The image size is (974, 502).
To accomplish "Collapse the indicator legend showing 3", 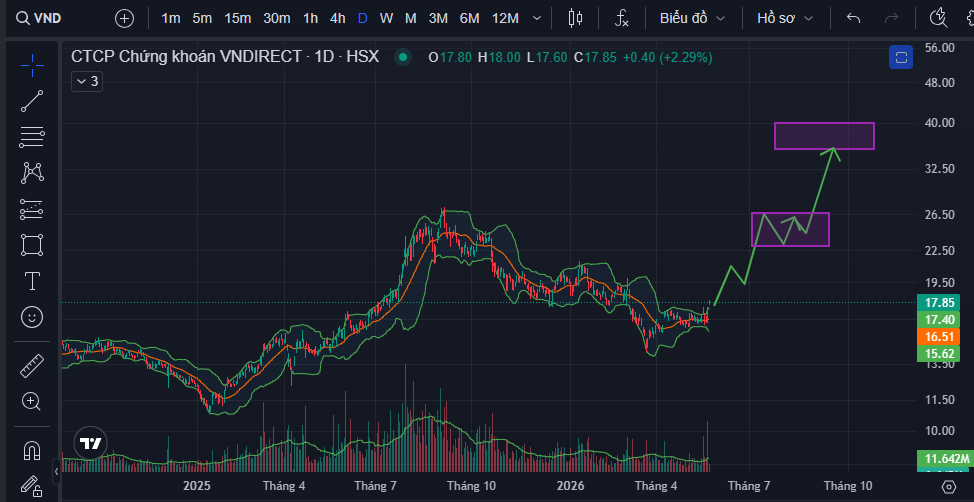I will click(x=87, y=81).
